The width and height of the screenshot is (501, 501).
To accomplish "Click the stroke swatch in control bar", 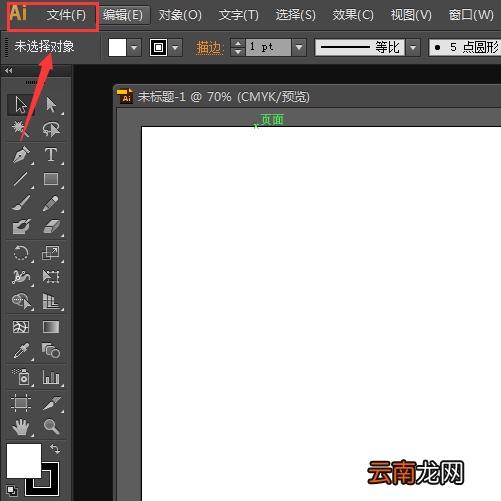I will coord(158,47).
